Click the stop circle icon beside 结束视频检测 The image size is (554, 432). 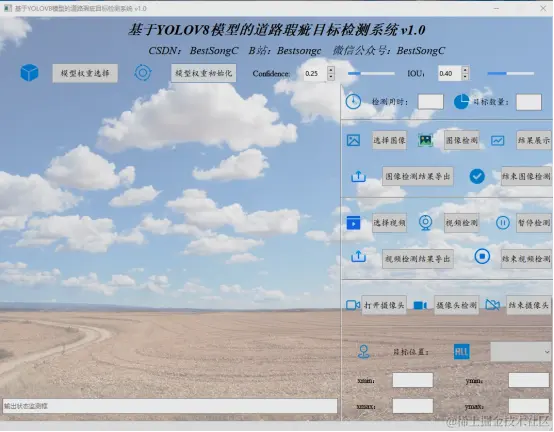click(482, 256)
